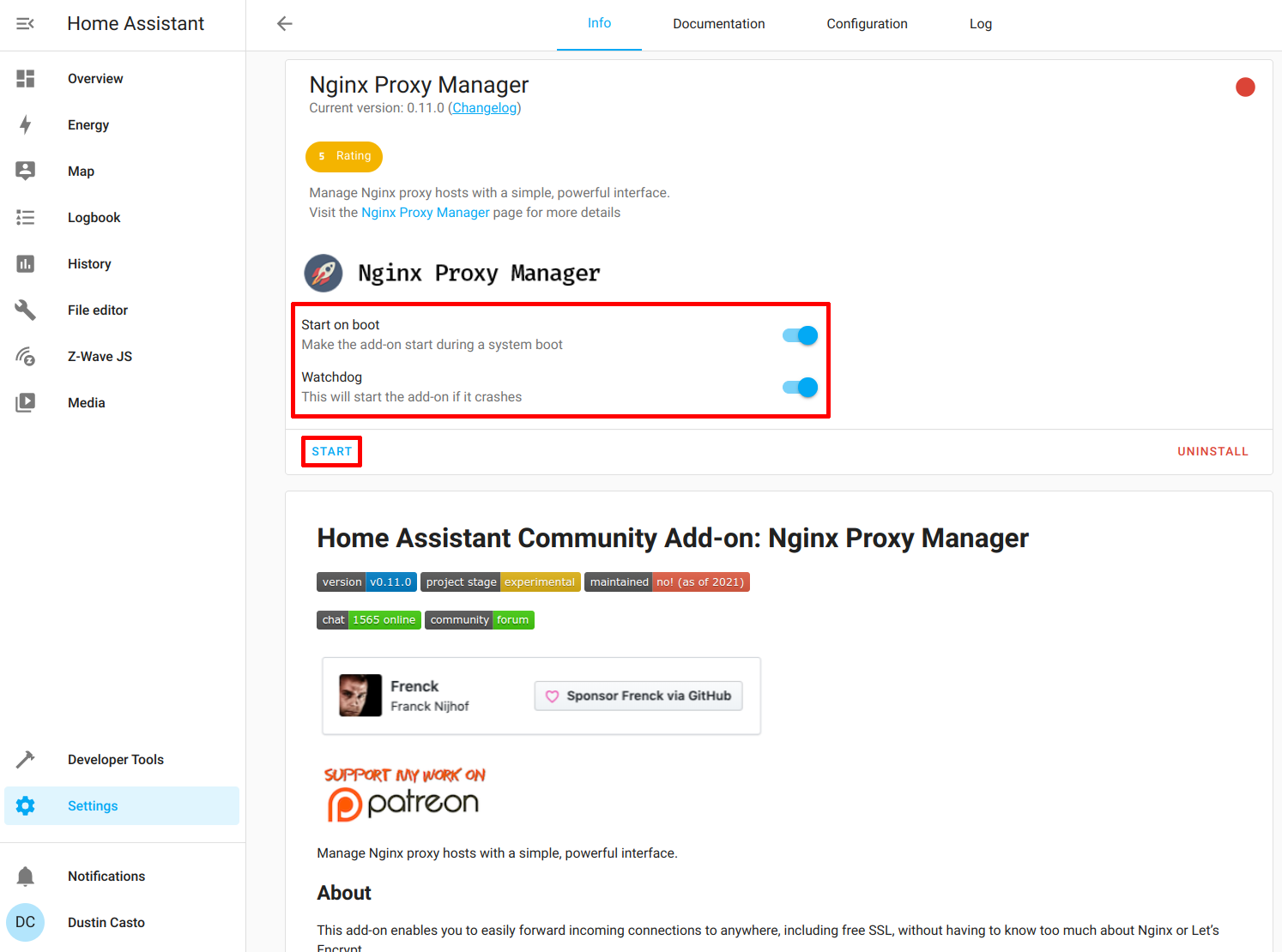Click the Developer Tools hammer icon
The image size is (1282, 952).
(26, 760)
